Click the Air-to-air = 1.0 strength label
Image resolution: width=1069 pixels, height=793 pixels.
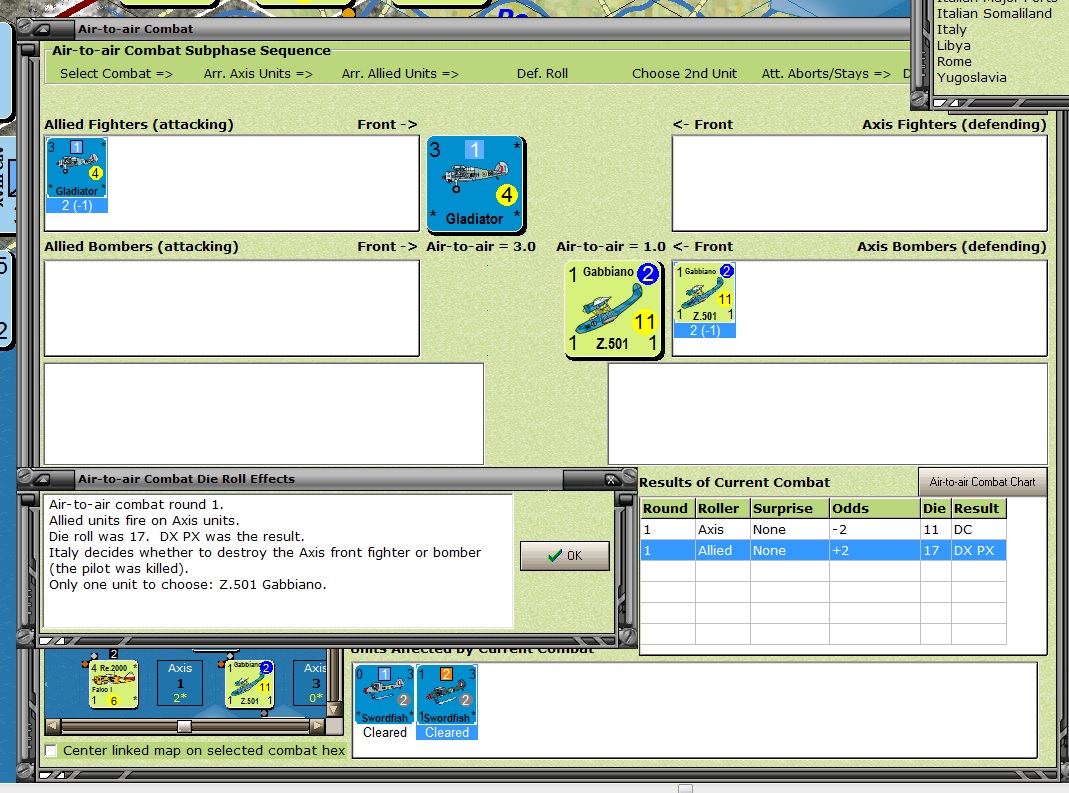610,246
